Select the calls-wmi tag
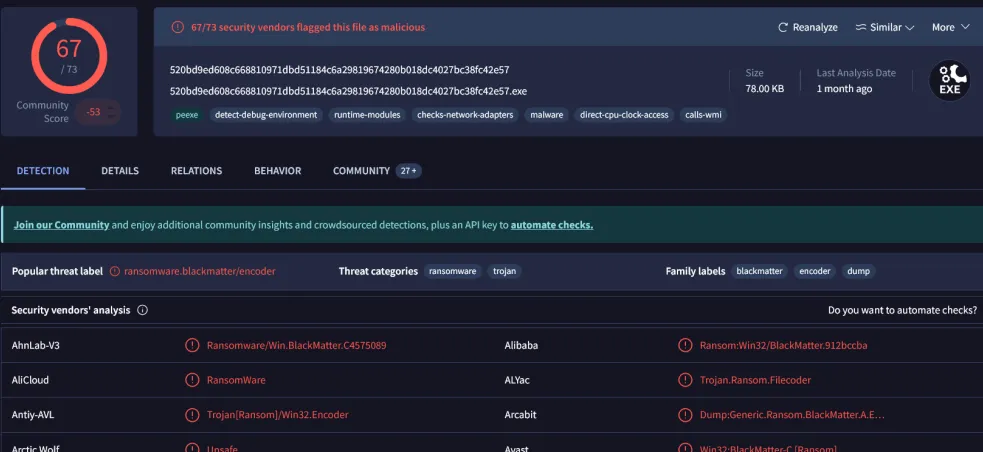 (x=703, y=115)
